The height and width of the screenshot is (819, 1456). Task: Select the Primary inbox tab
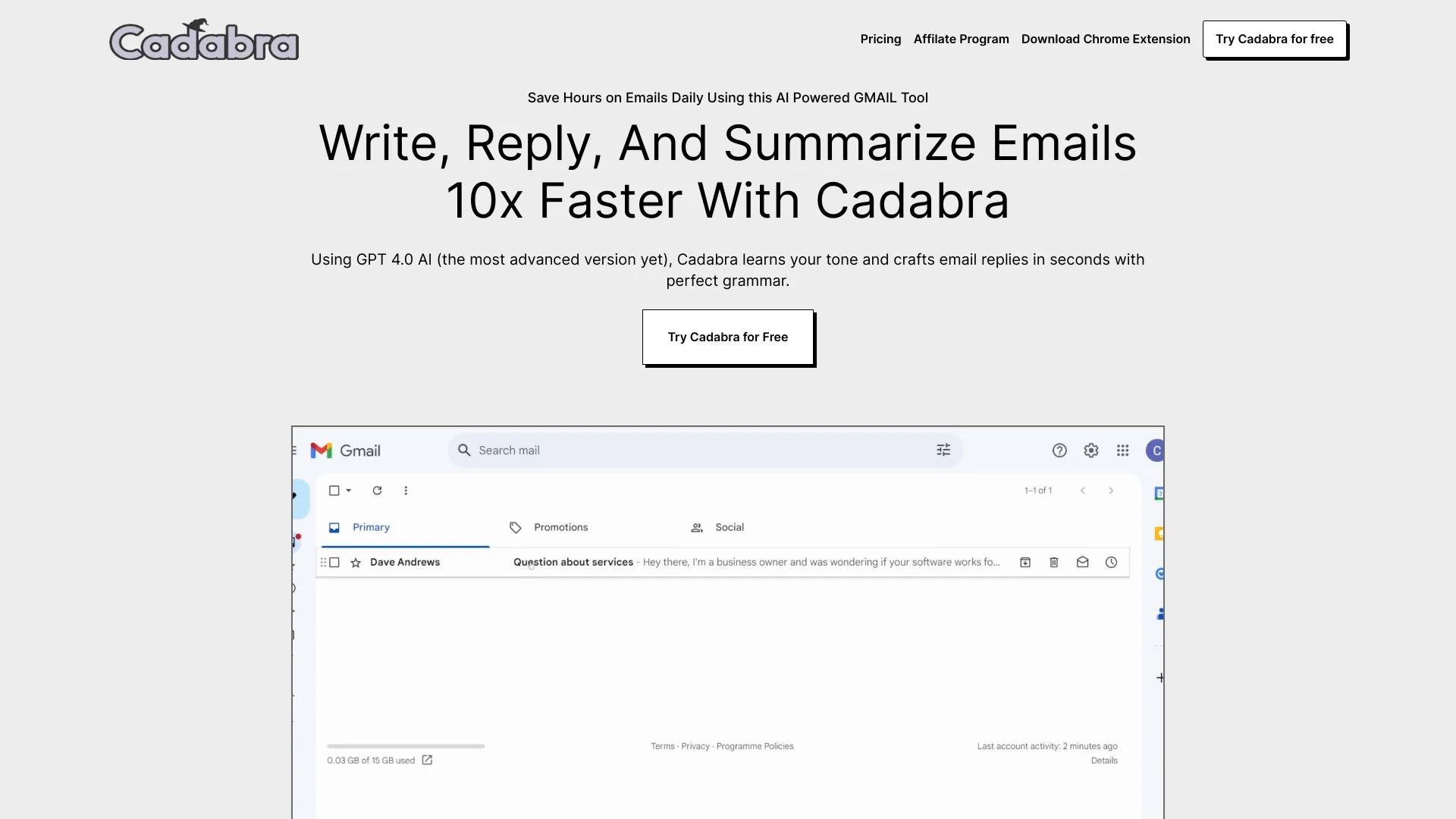click(371, 527)
